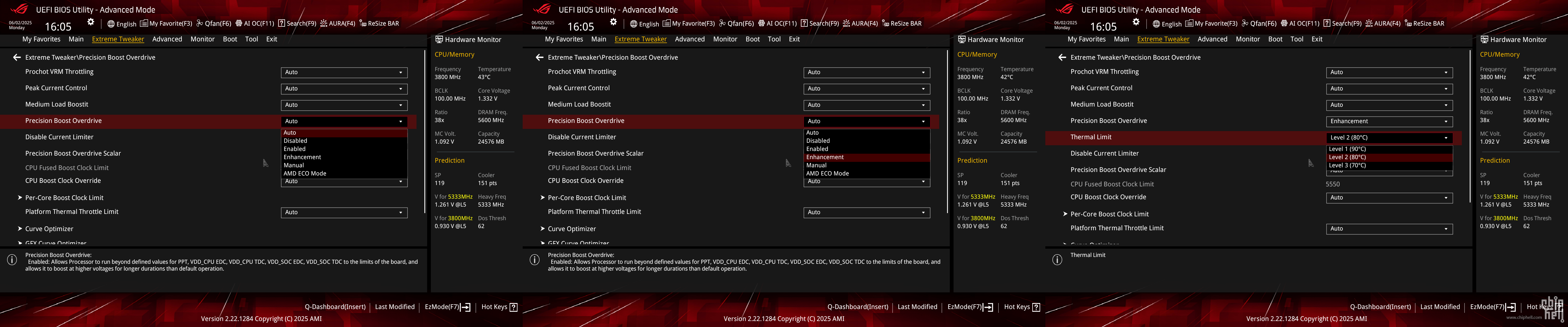The height and width of the screenshot is (327, 1568).
Task: Open Precision Boost Overdrive Enhancement dropdown, right screen
Action: coord(1389,122)
